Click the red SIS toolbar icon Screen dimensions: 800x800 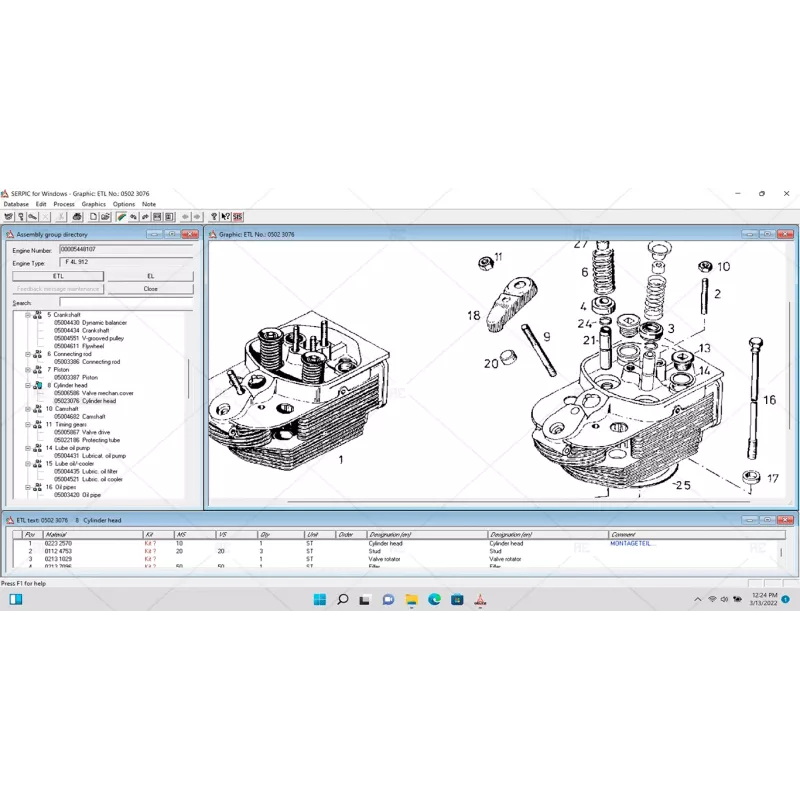(238, 216)
